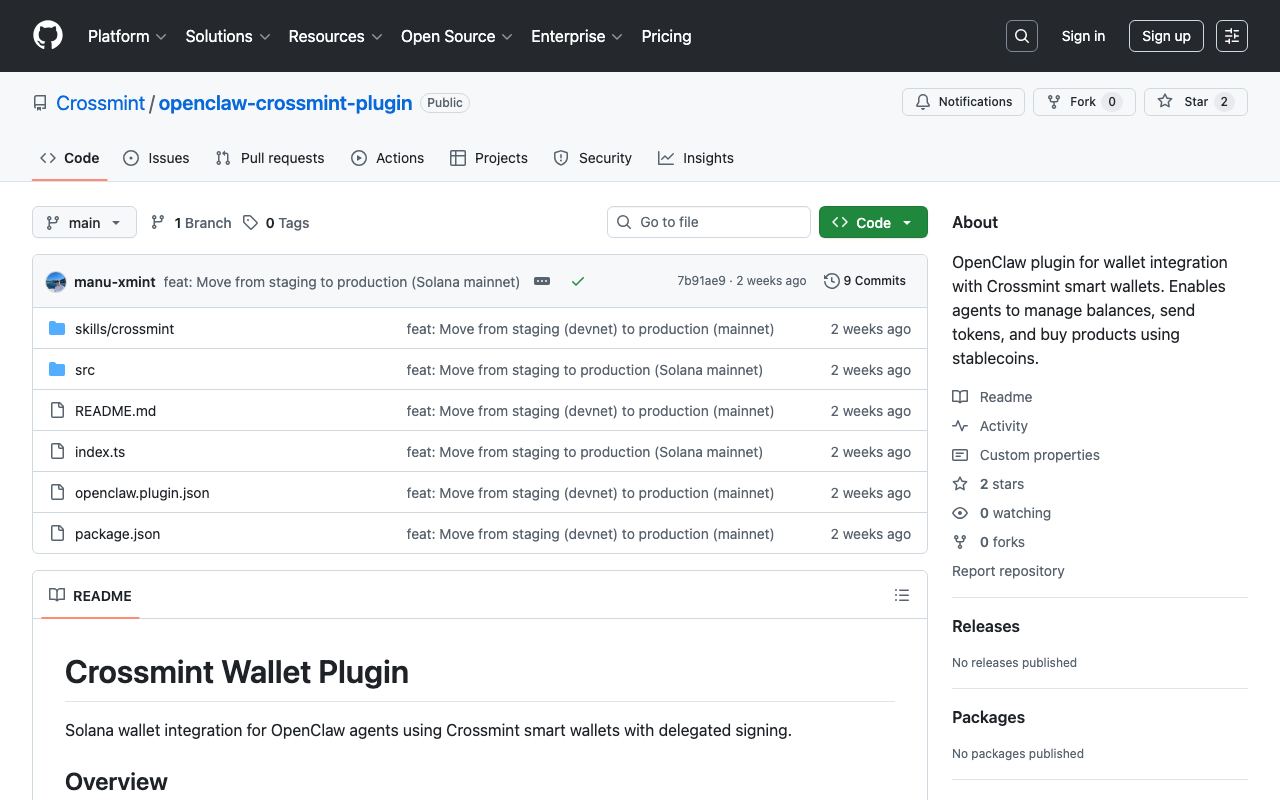Open the skills/crossmint folder icon

(56, 328)
